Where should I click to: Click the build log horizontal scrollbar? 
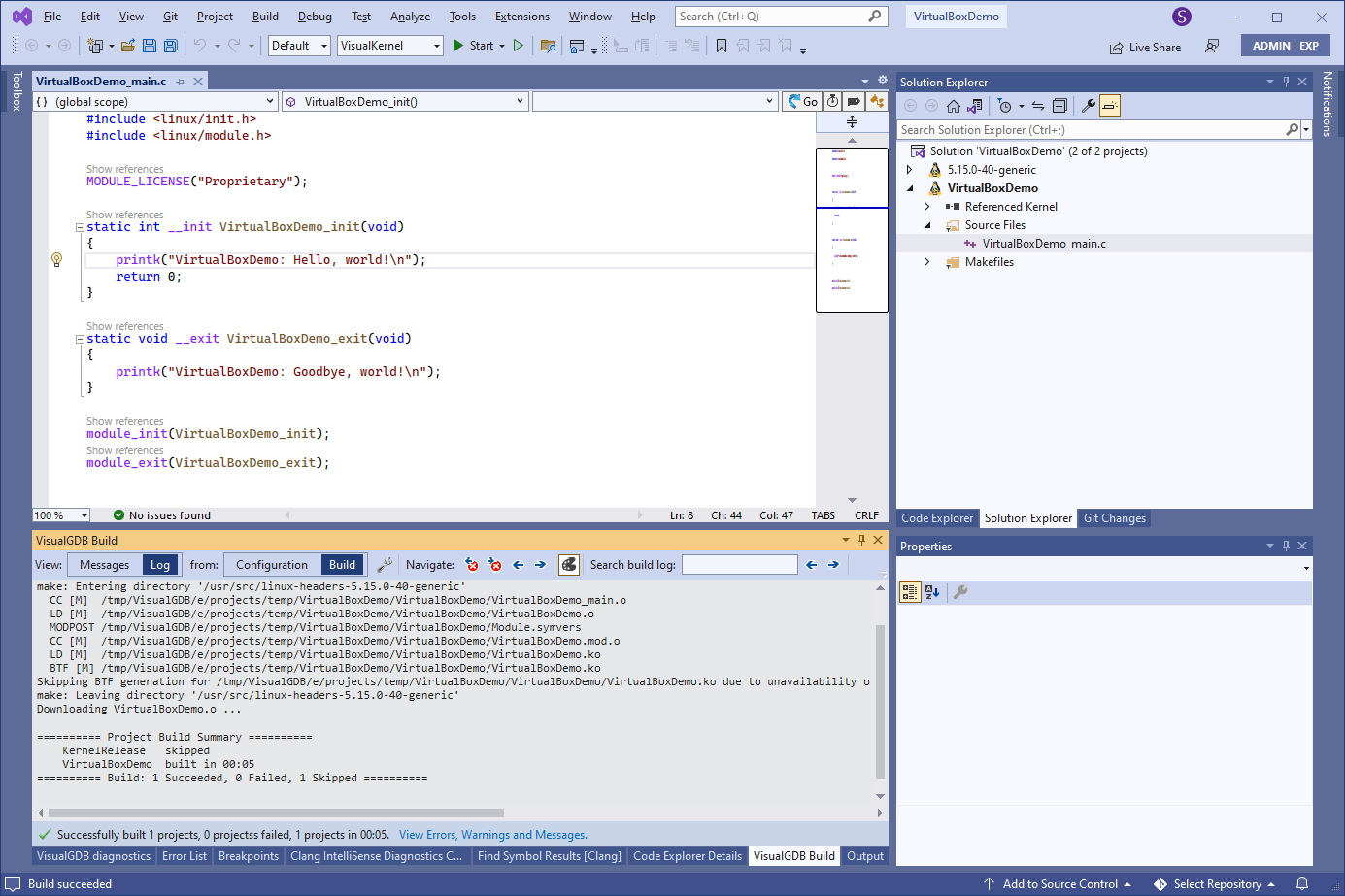tap(276, 813)
